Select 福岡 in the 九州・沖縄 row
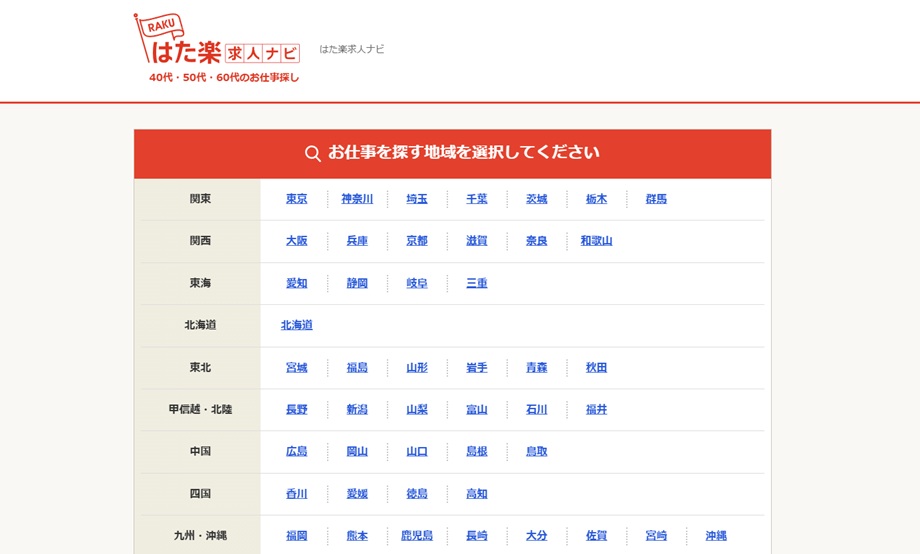 click(297, 536)
